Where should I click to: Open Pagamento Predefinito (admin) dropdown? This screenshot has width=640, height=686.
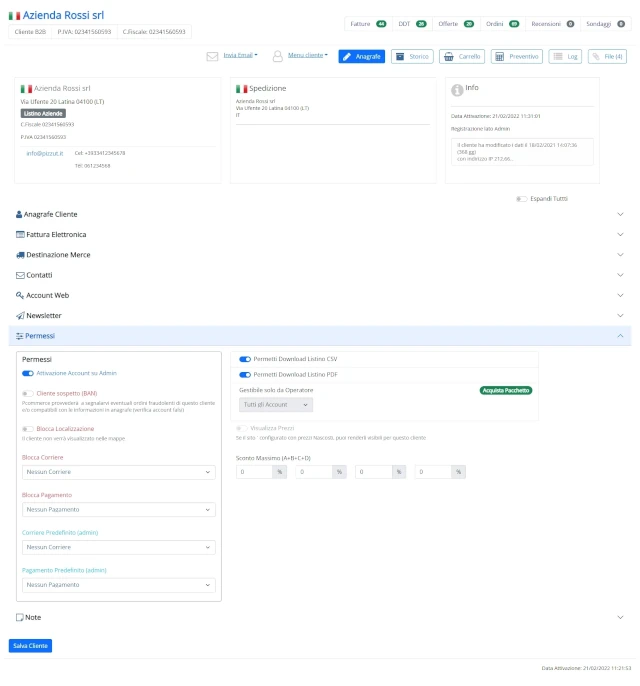[119, 585]
